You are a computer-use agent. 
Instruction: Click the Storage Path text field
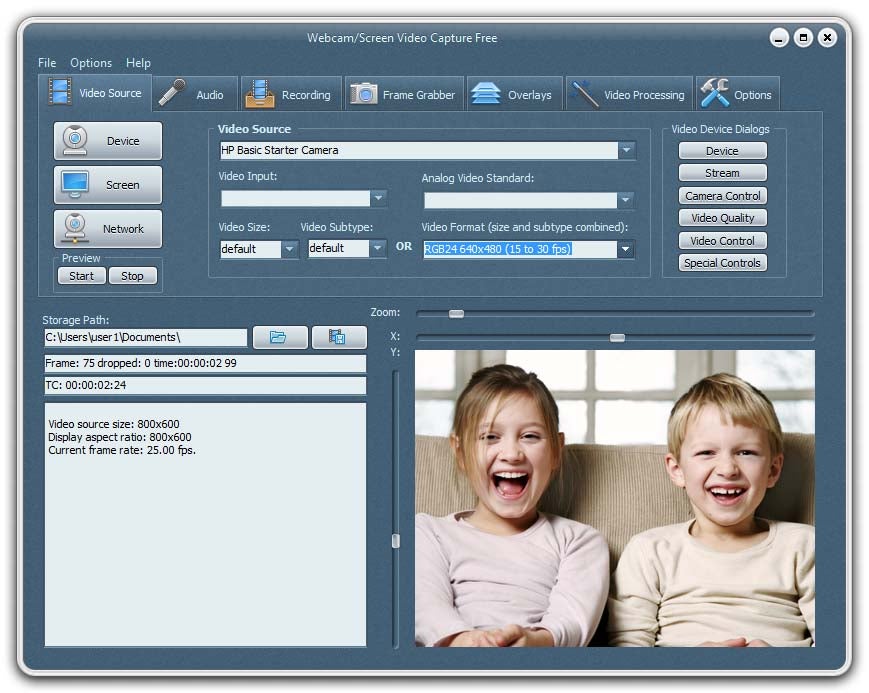coord(145,338)
